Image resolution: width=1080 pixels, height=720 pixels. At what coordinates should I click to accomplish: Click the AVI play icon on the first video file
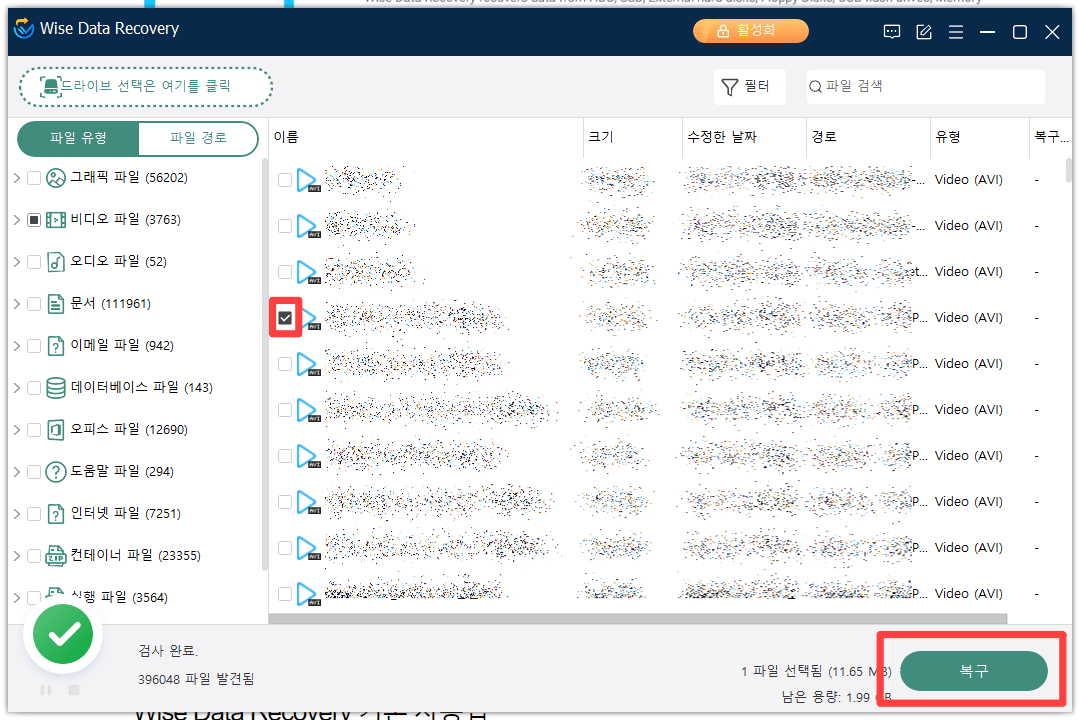pos(308,179)
